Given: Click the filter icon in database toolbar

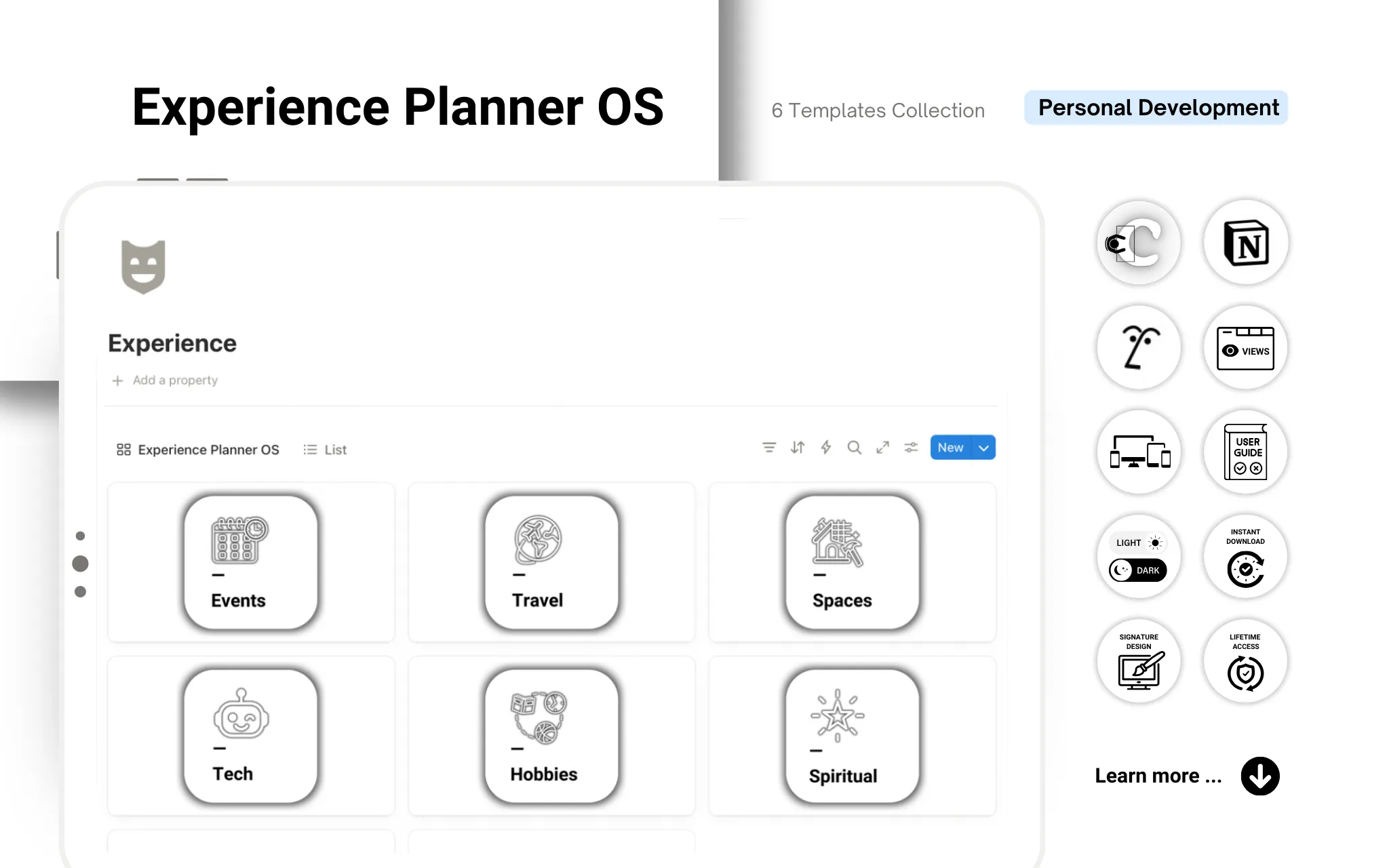Looking at the screenshot, I should pyautogui.click(x=769, y=448).
